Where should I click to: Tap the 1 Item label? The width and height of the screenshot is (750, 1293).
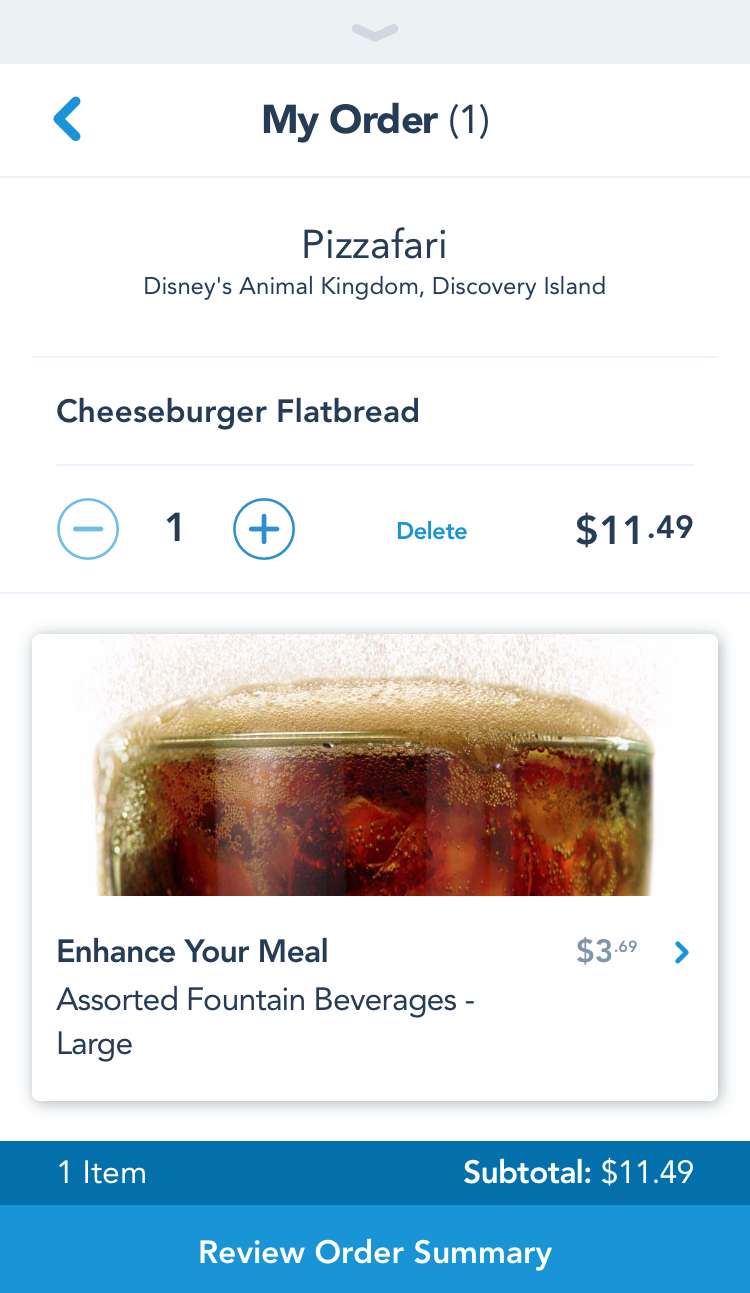tap(102, 1172)
